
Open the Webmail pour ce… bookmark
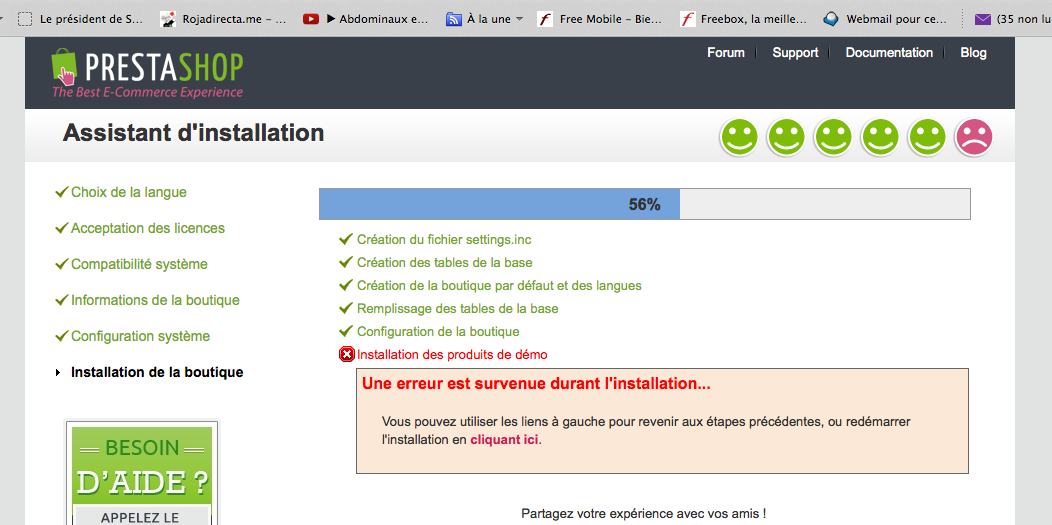[x=886, y=19]
